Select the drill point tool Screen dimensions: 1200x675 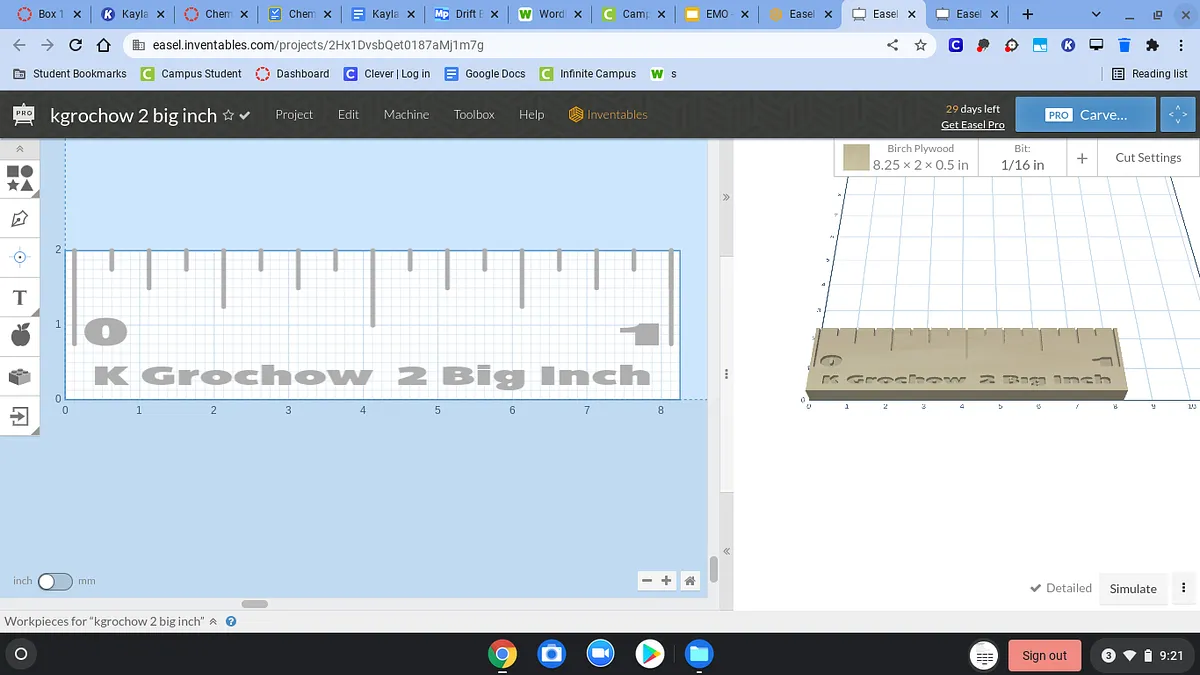[x=20, y=257]
